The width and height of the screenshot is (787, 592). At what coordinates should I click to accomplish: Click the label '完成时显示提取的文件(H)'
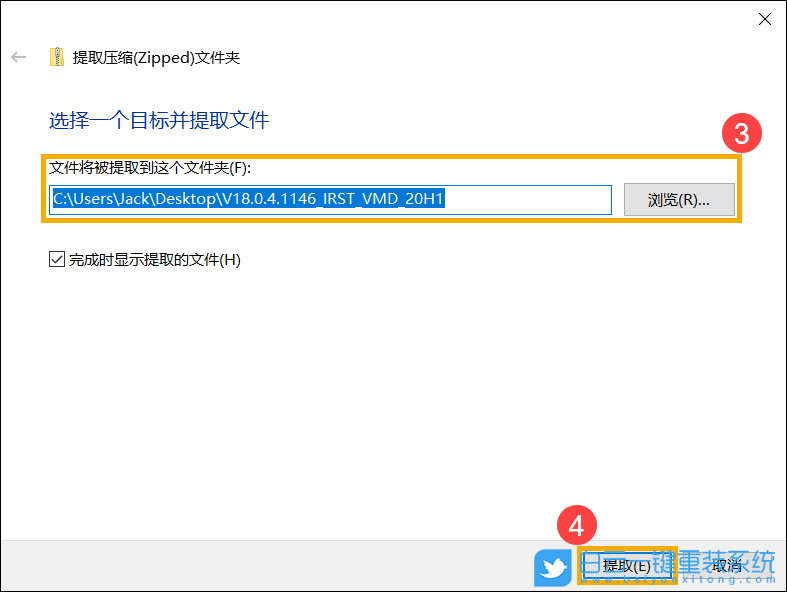pos(155,260)
